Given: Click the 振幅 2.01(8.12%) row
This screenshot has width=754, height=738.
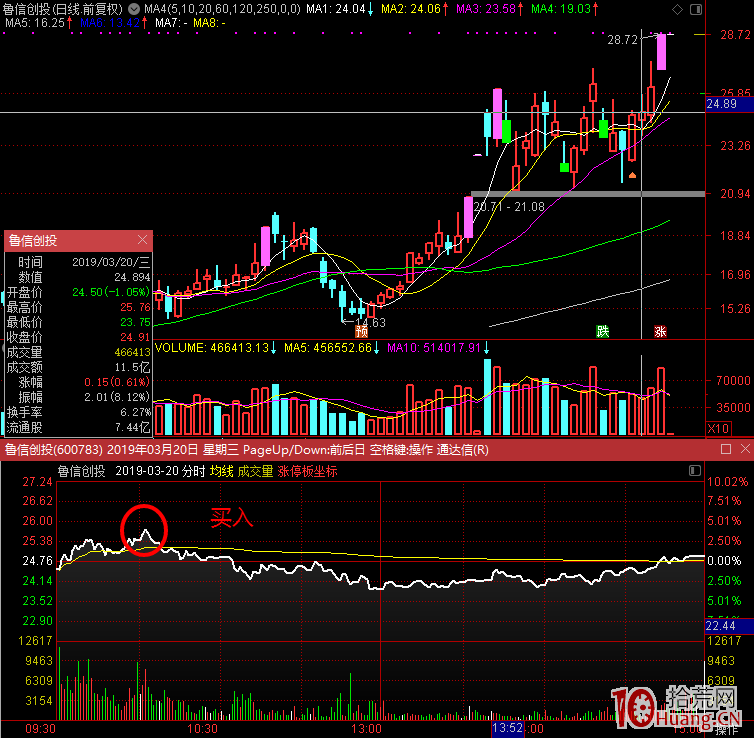Looking at the screenshot, I should pos(78,397).
